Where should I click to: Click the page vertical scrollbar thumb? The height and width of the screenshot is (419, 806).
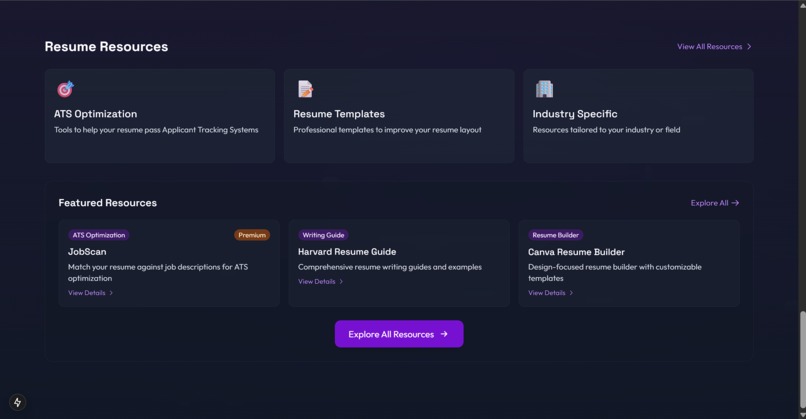tap(802, 358)
